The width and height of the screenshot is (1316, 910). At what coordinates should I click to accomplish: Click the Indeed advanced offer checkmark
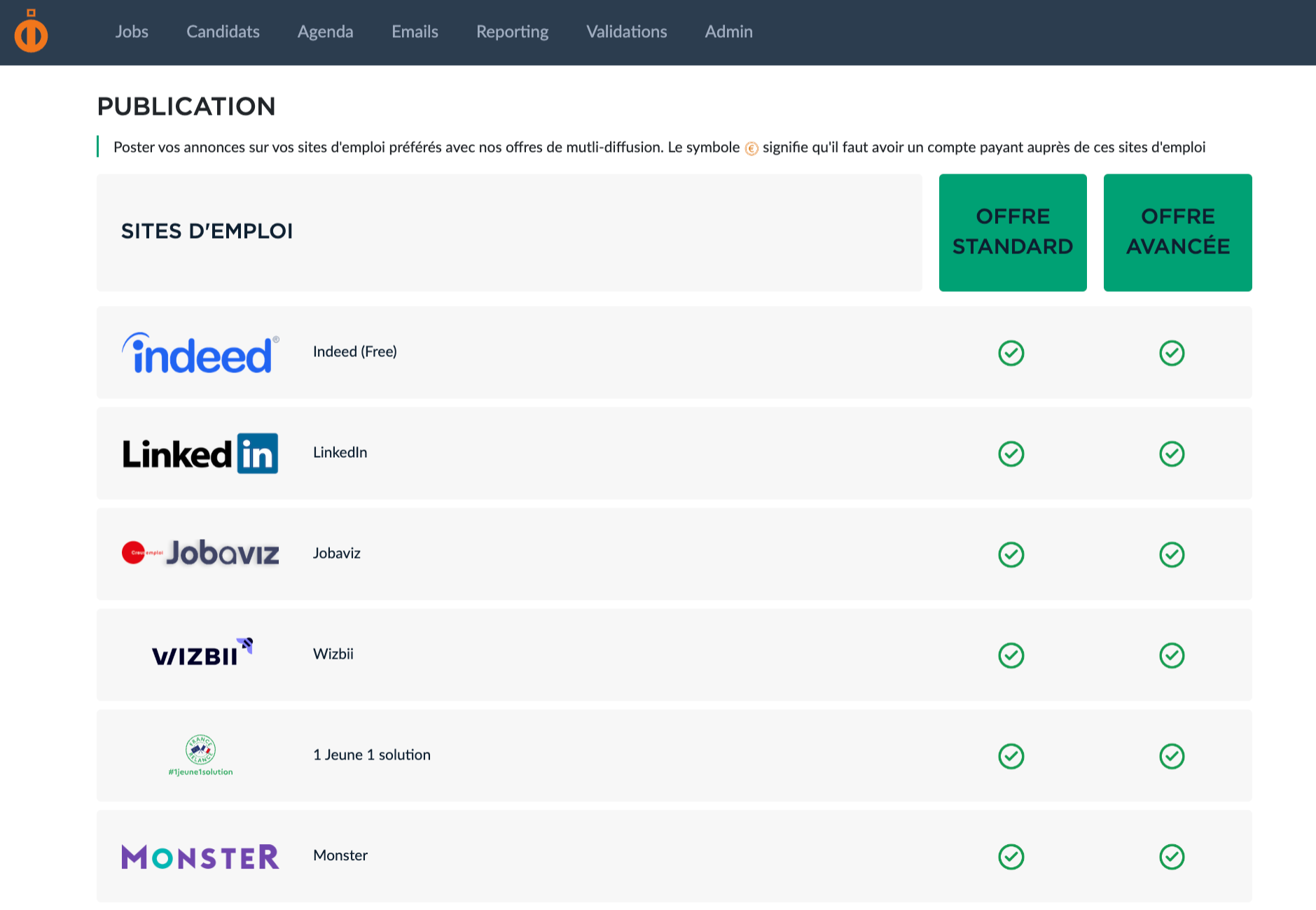1172,353
